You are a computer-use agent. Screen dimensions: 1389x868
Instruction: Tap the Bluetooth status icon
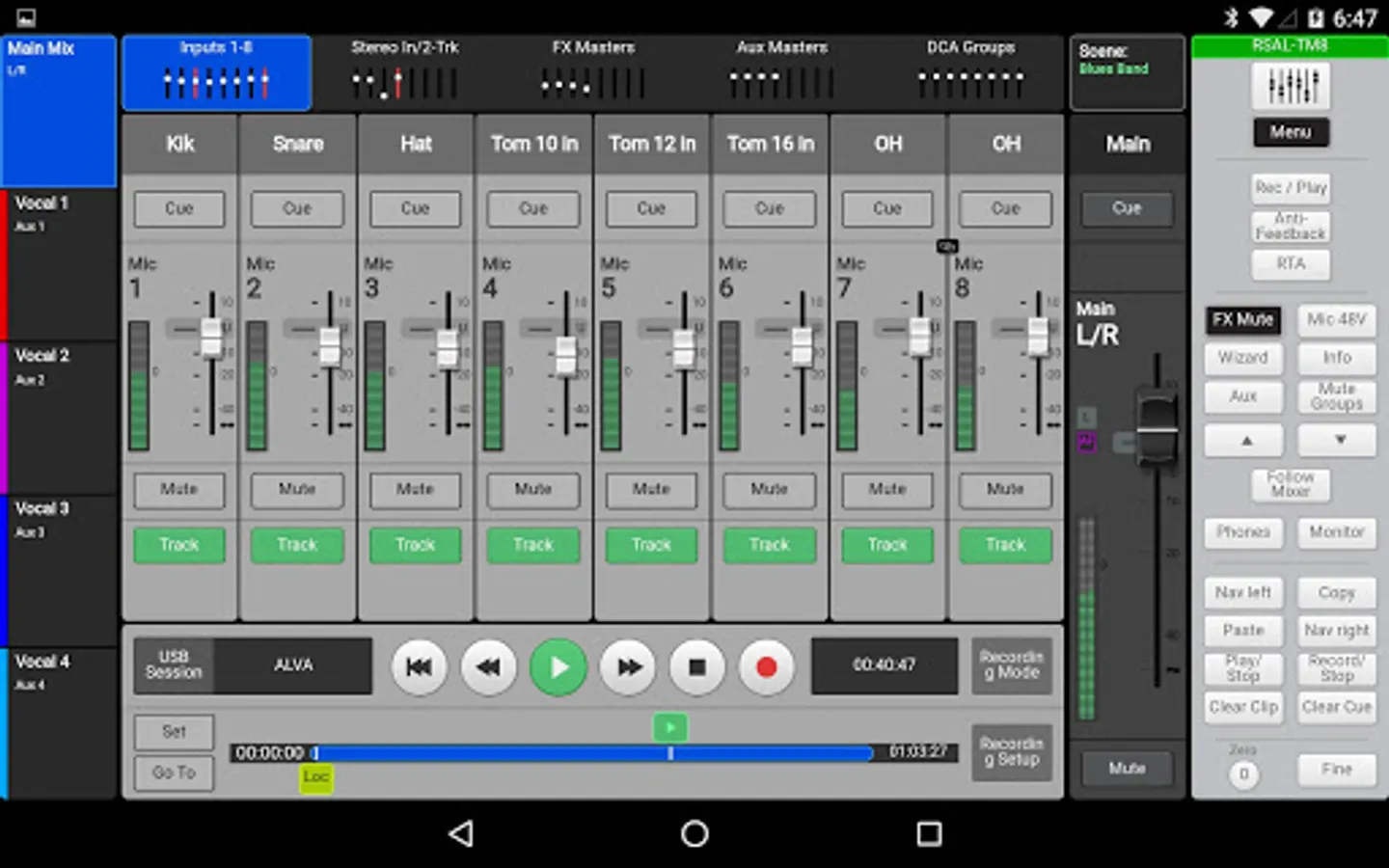[1231, 18]
